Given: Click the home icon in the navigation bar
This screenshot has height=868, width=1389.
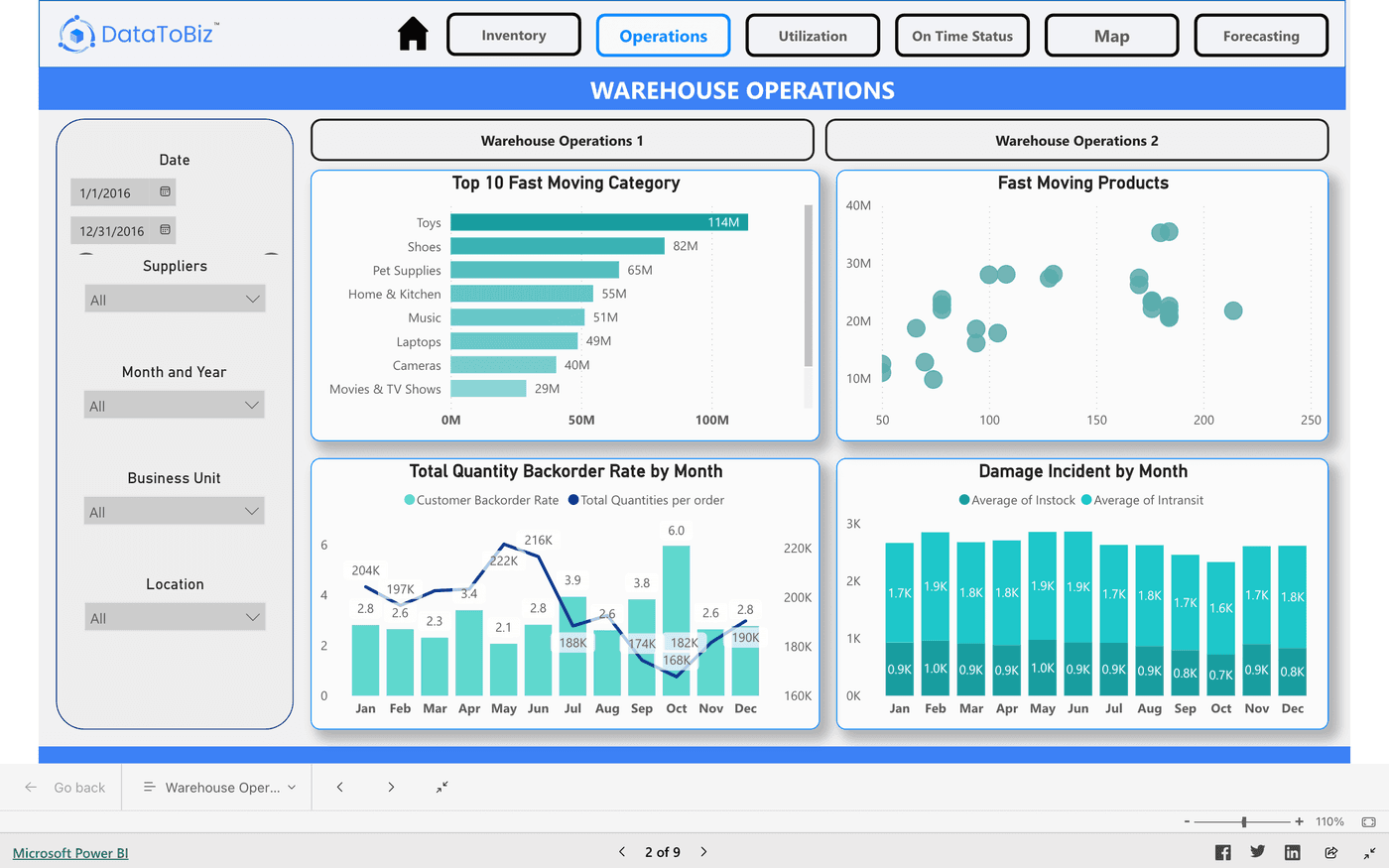Looking at the screenshot, I should click(413, 33).
